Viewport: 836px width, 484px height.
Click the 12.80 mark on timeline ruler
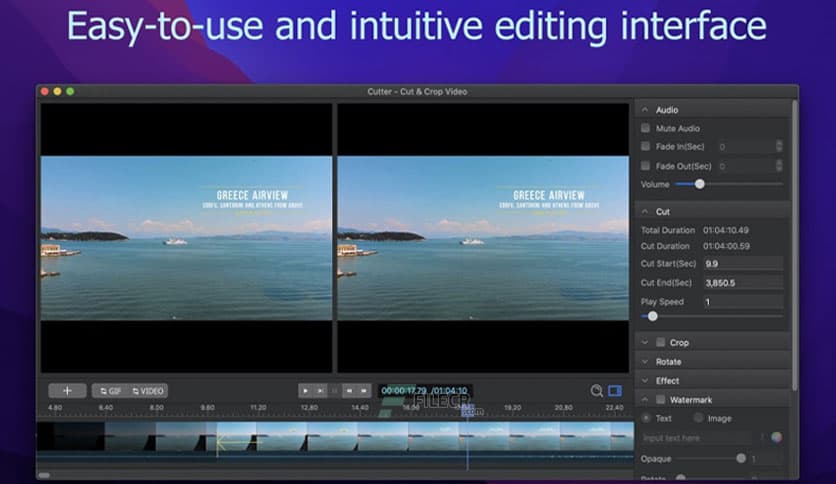click(x=309, y=407)
